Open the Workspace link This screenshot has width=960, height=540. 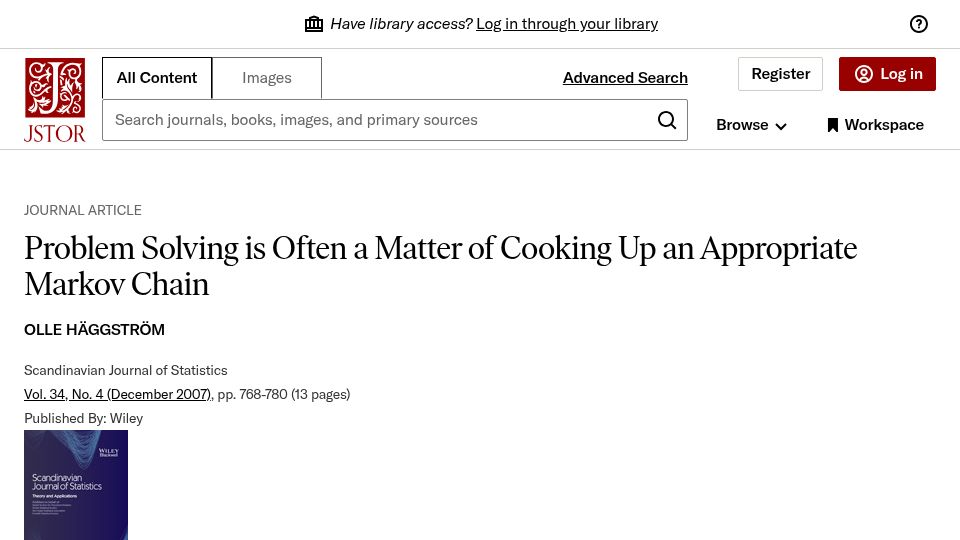click(876, 125)
